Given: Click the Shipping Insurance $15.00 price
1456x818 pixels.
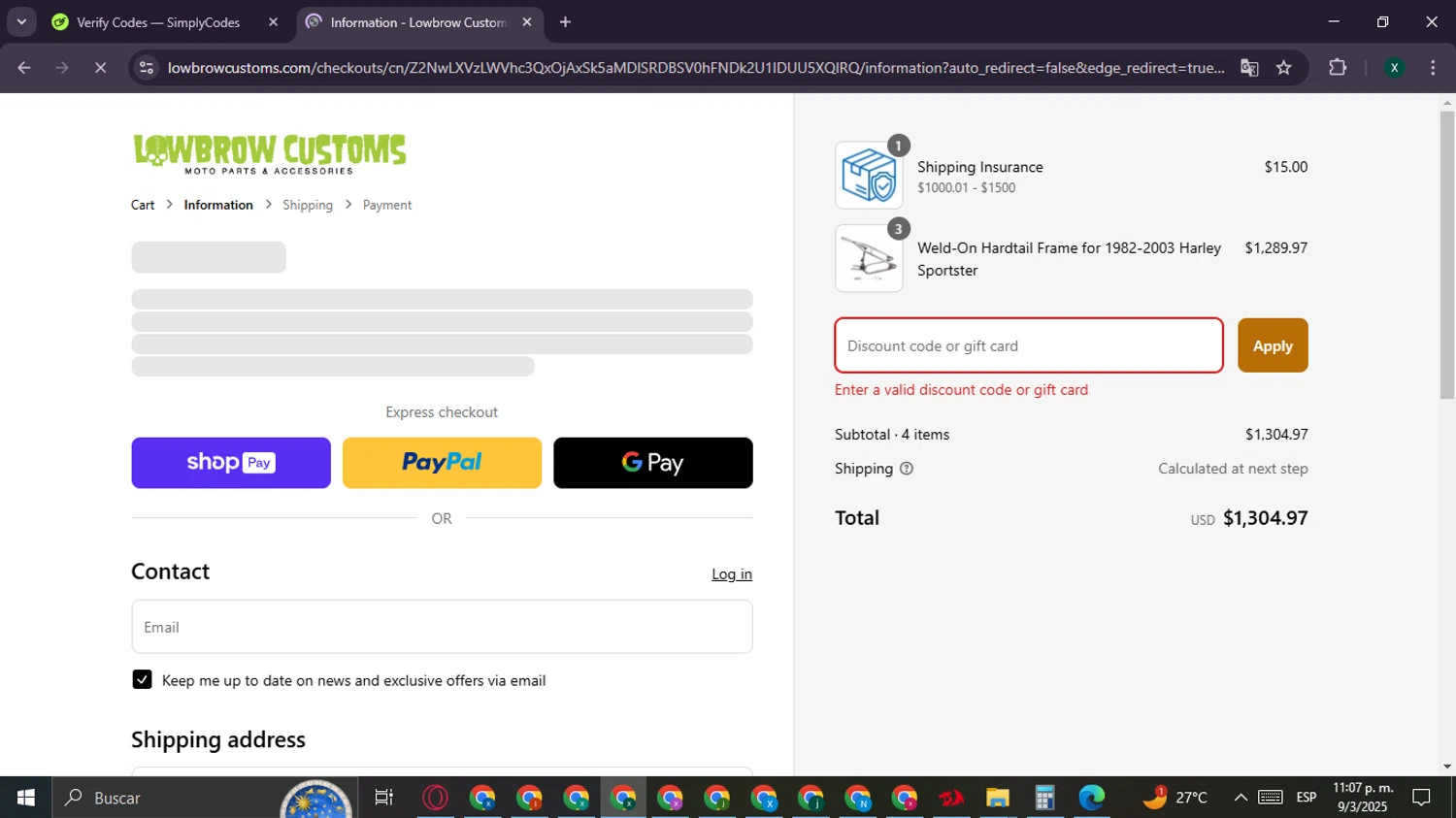Looking at the screenshot, I should 1286,167.
